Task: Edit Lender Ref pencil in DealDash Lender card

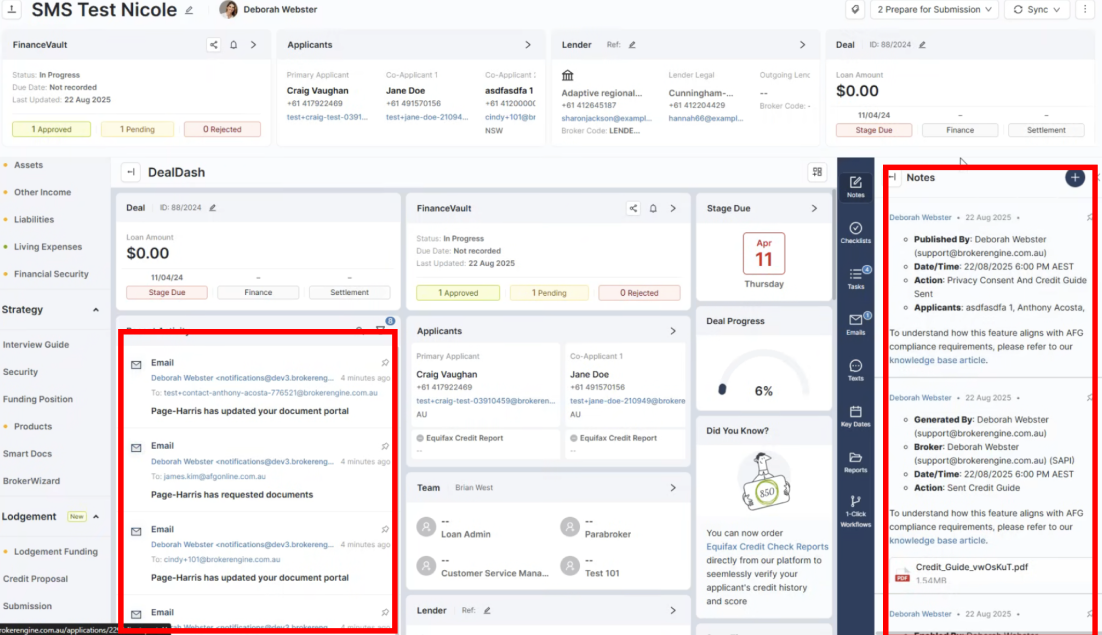Action: tap(487, 610)
